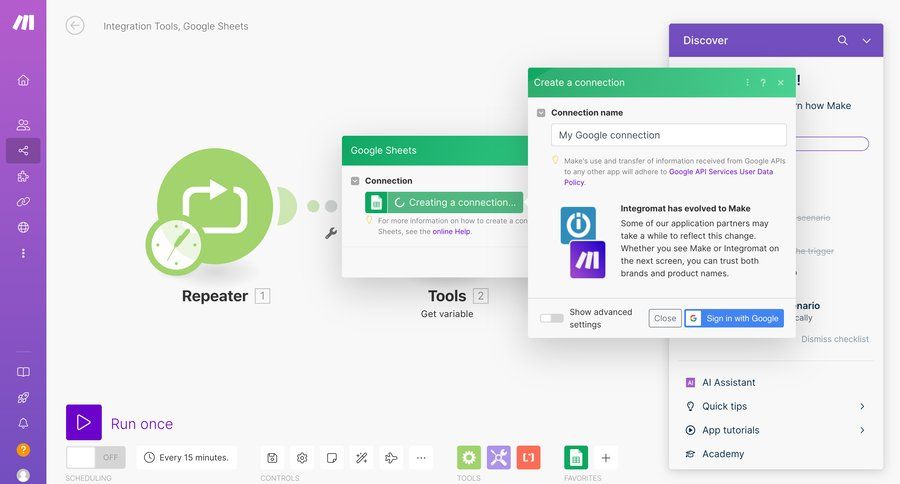Screen dimensions: 900x484
Task: Open the What's new rocket icon
Action: (x=23, y=398)
